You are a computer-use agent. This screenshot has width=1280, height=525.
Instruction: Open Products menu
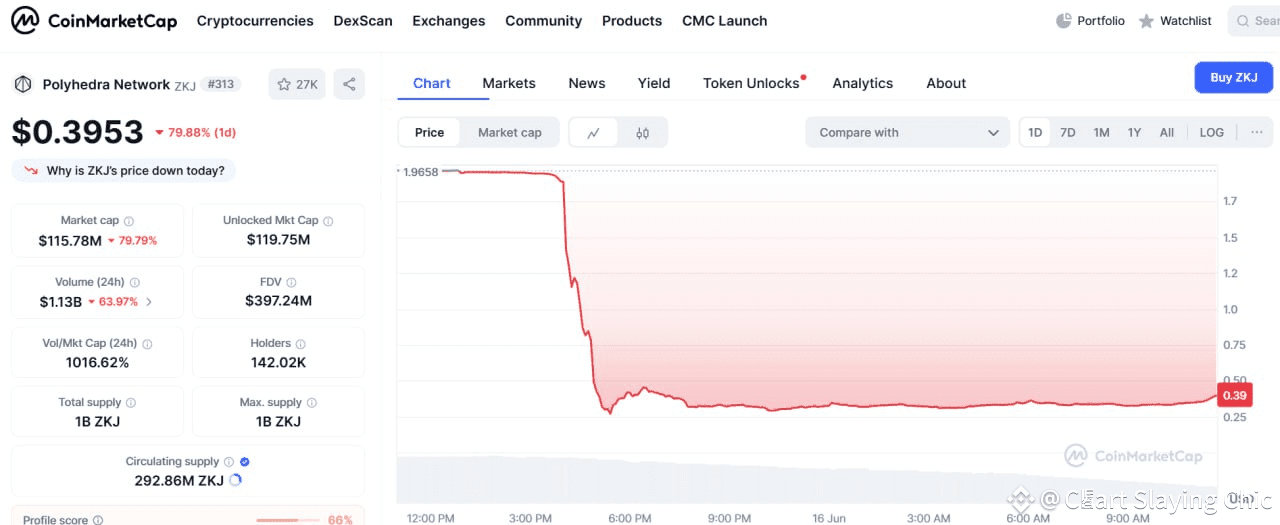point(632,21)
